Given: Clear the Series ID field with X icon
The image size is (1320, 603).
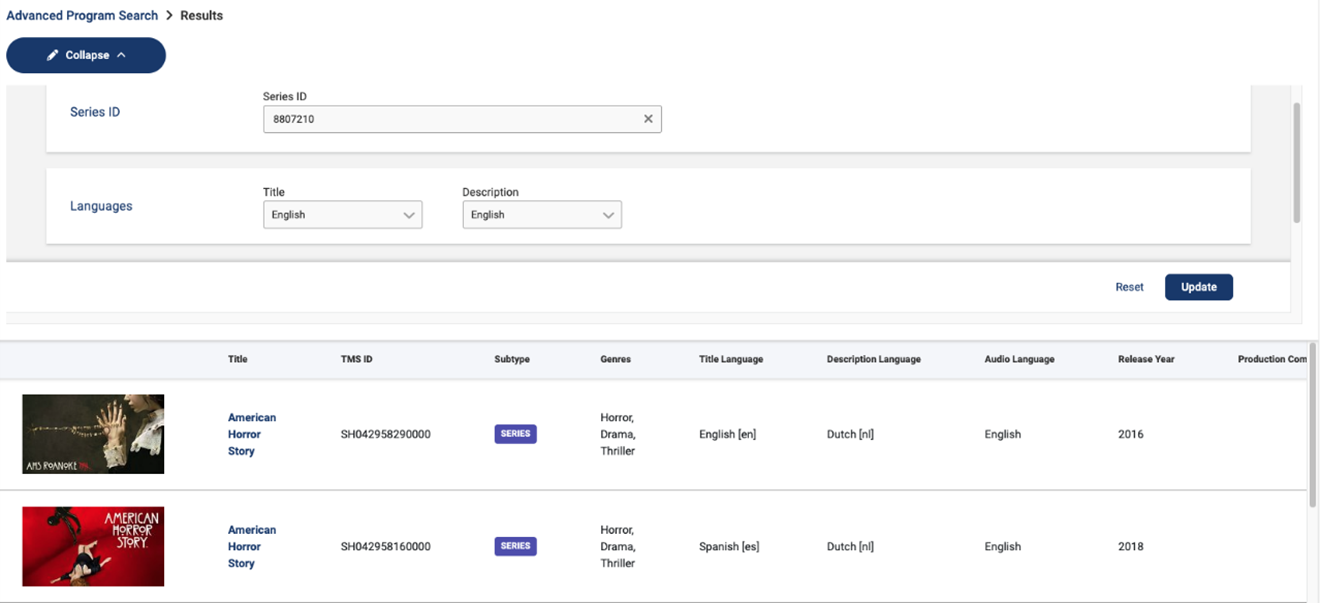Looking at the screenshot, I should click(x=648, y=119).
